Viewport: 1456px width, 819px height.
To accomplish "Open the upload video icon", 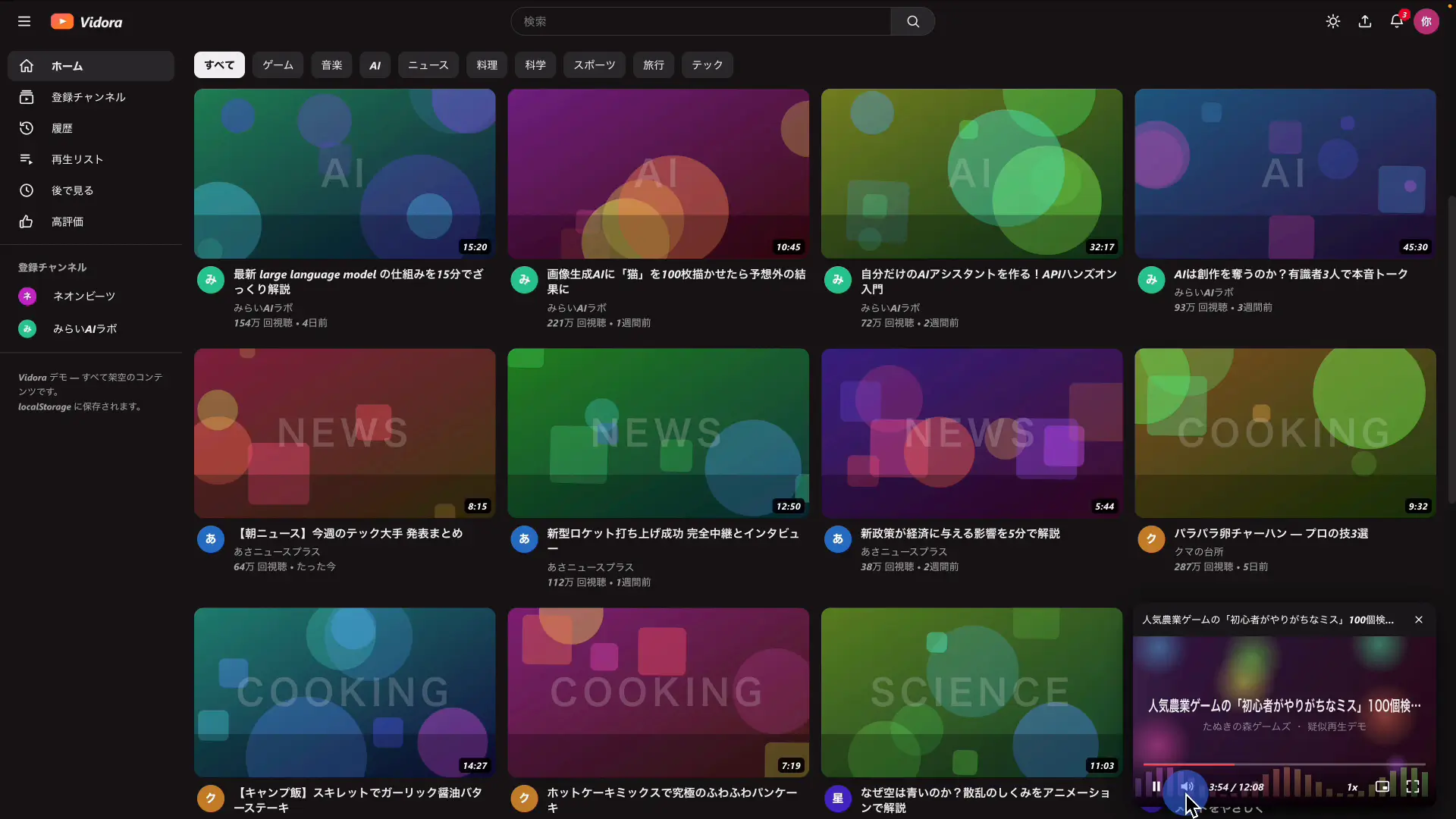I will [1365, 21].
